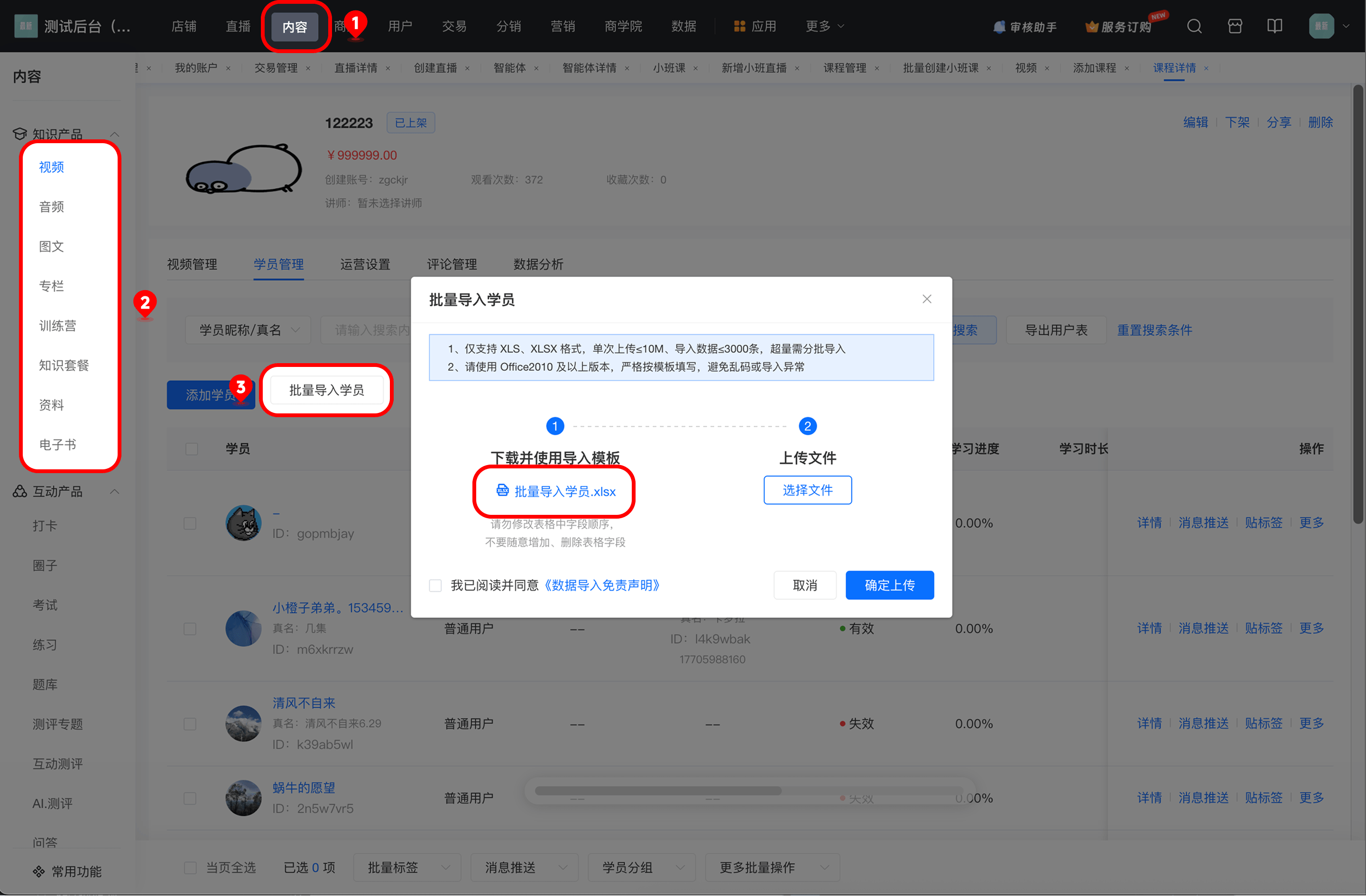Open the help book icon in top bar
Image resolution: width=1366 pixels, height=896 pixels.
click(x=1275, y=27)
